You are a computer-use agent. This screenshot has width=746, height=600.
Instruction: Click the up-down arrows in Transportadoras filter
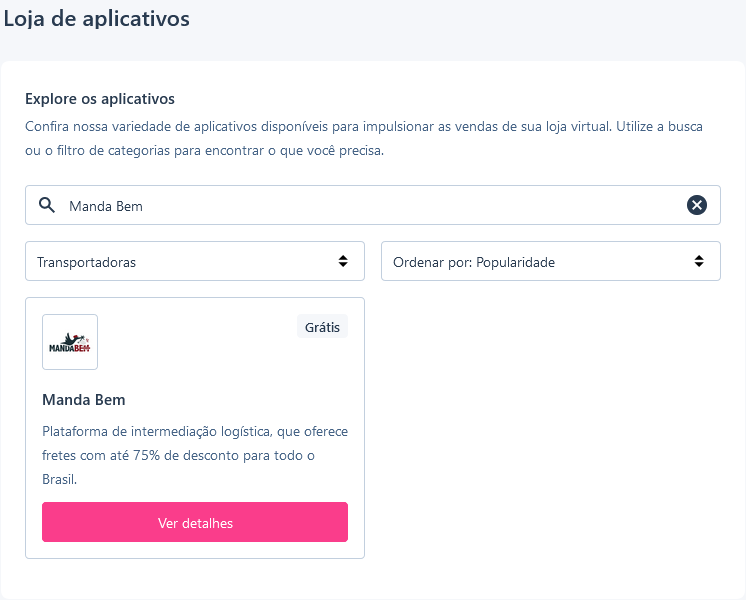click(x=343, y=261)
